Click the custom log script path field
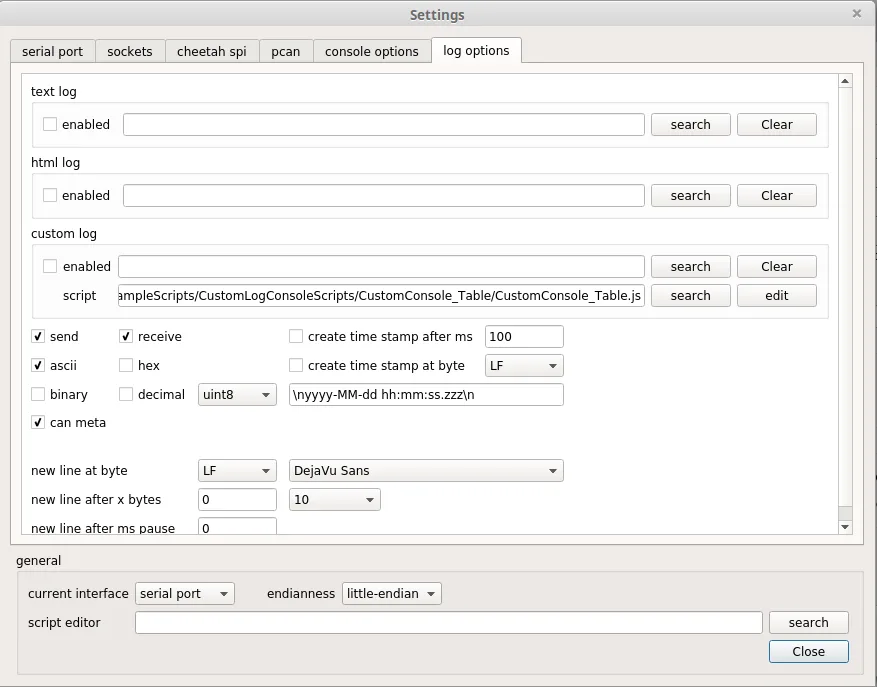The width and height of the screenshot is (877, 687). [381, 295]
